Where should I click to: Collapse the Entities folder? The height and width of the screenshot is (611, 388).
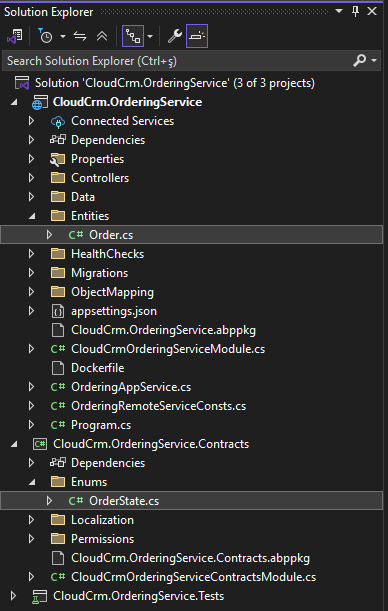32,216
